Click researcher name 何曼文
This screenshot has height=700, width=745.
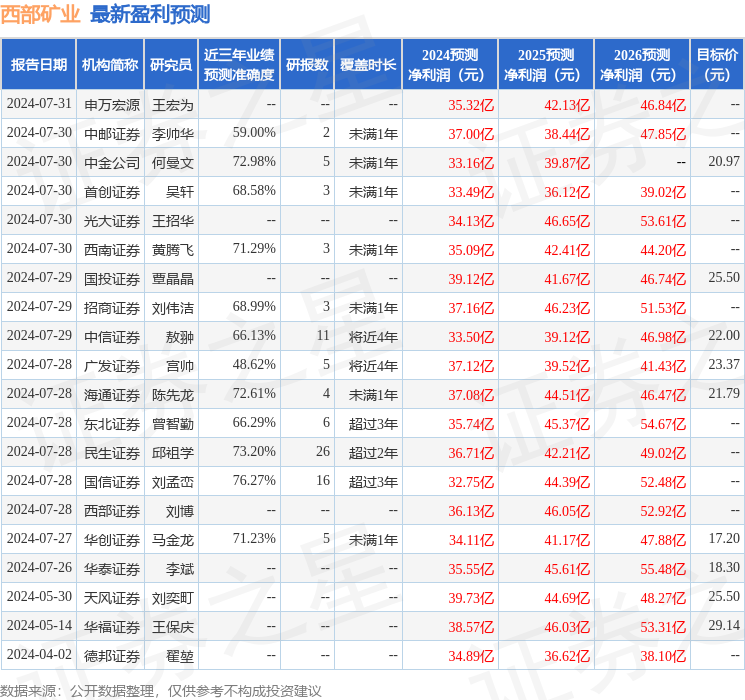click(173, 163)
